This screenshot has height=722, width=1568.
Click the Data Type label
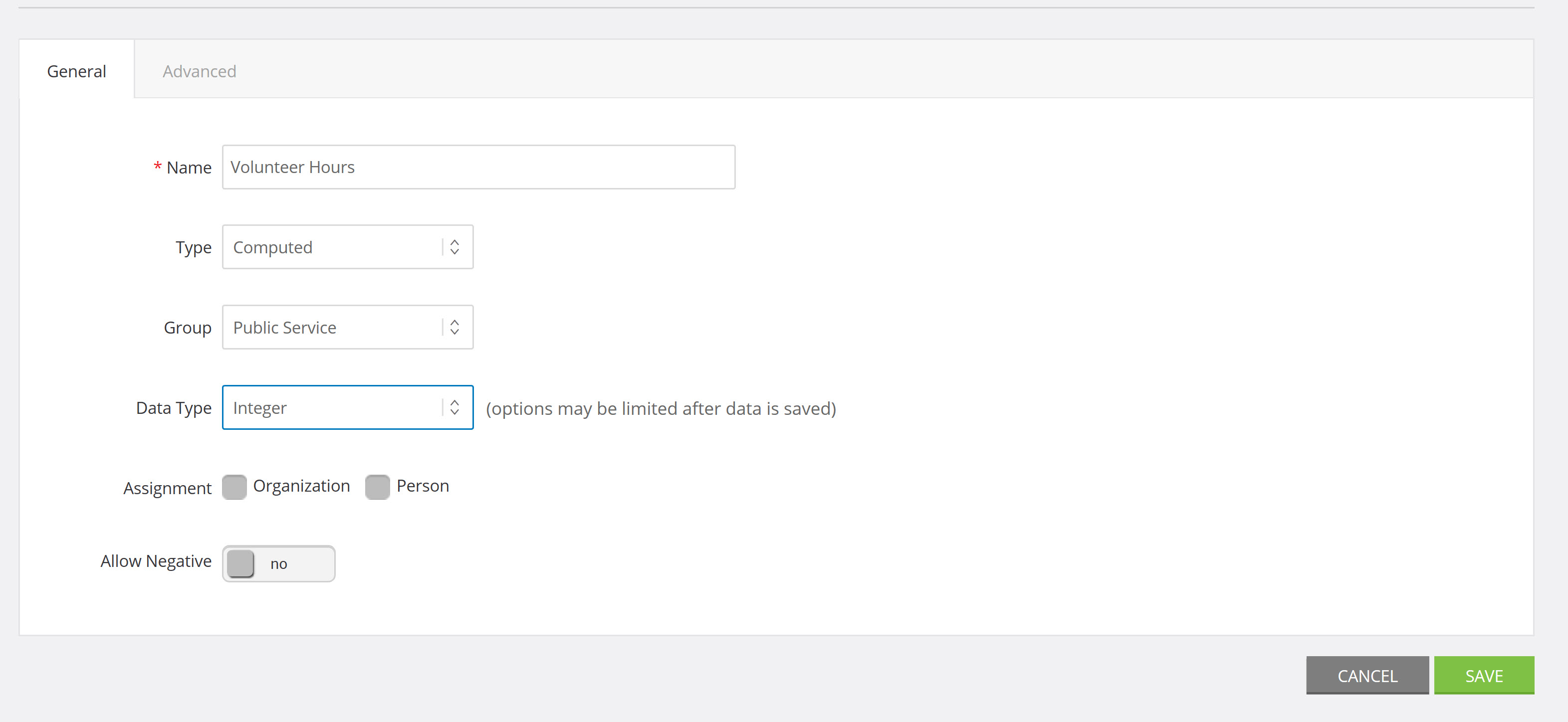[174, 408]
